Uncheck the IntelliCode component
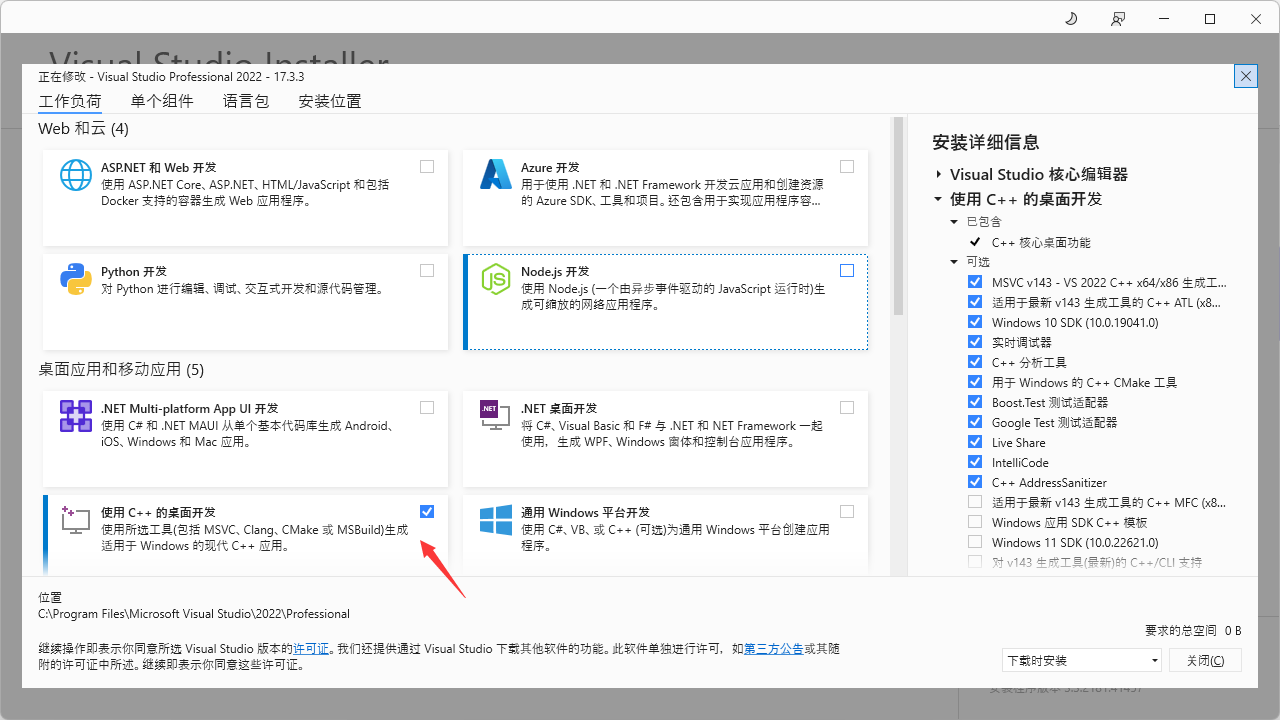 (975, 462)
